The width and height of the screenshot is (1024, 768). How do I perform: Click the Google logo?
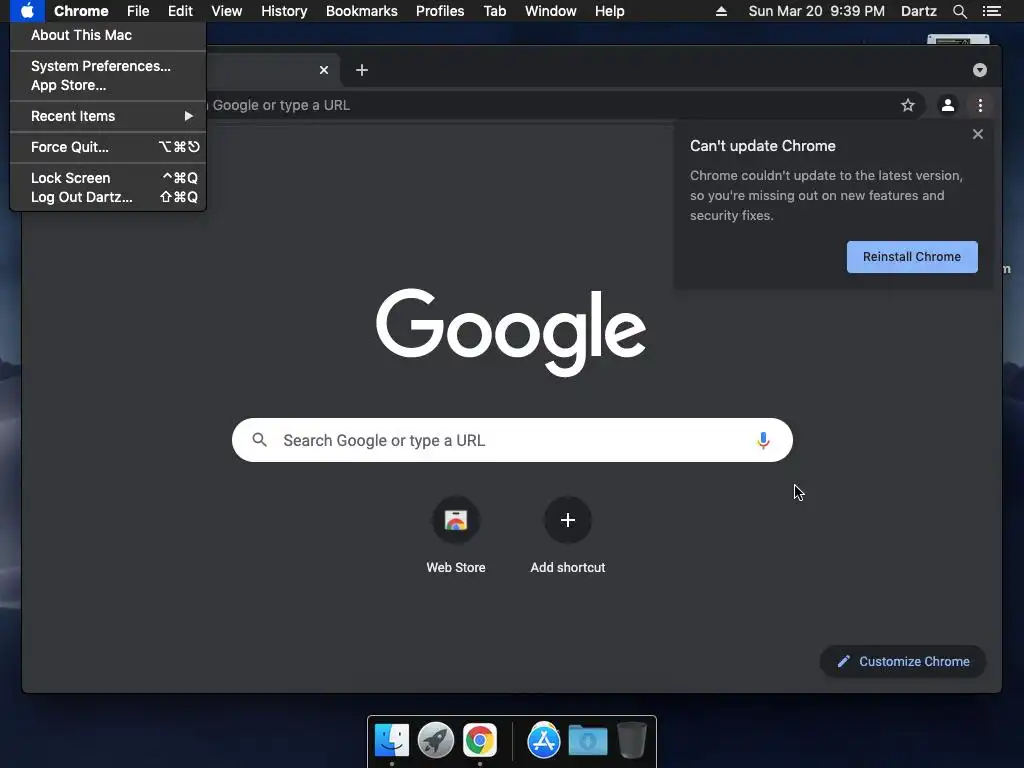click(511, 332)
